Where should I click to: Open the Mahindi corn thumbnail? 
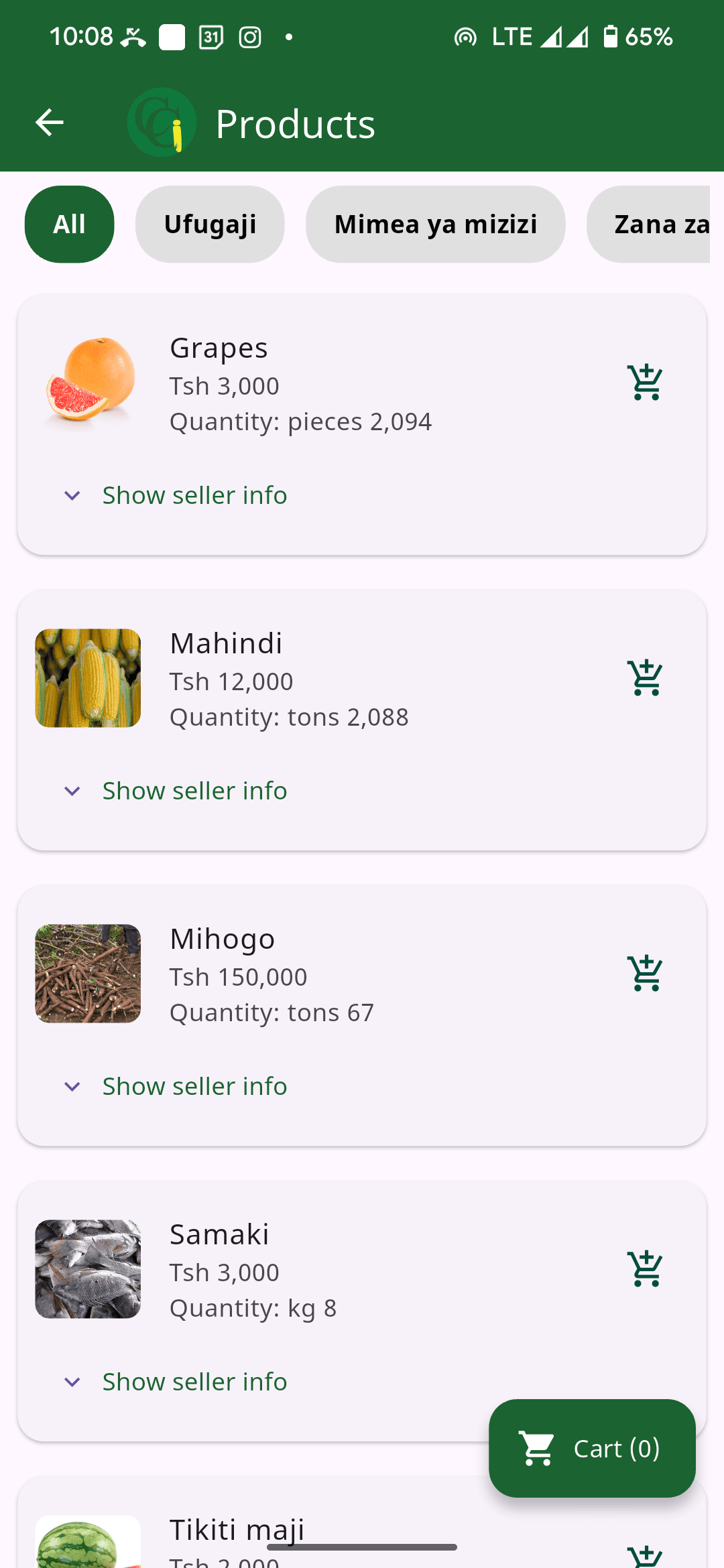click(88, 678)
